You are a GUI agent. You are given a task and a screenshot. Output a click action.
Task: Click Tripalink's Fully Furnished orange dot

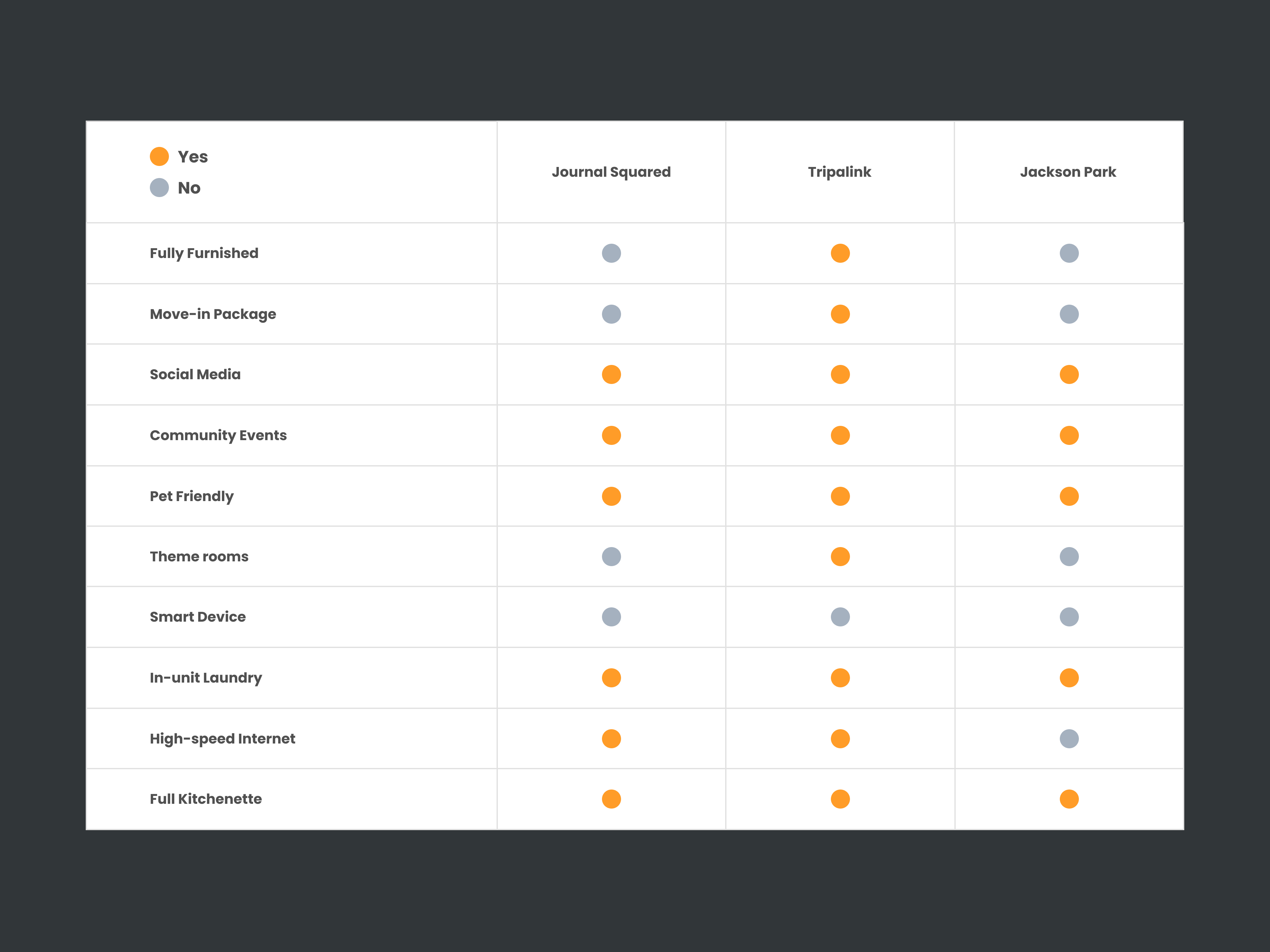840,253
